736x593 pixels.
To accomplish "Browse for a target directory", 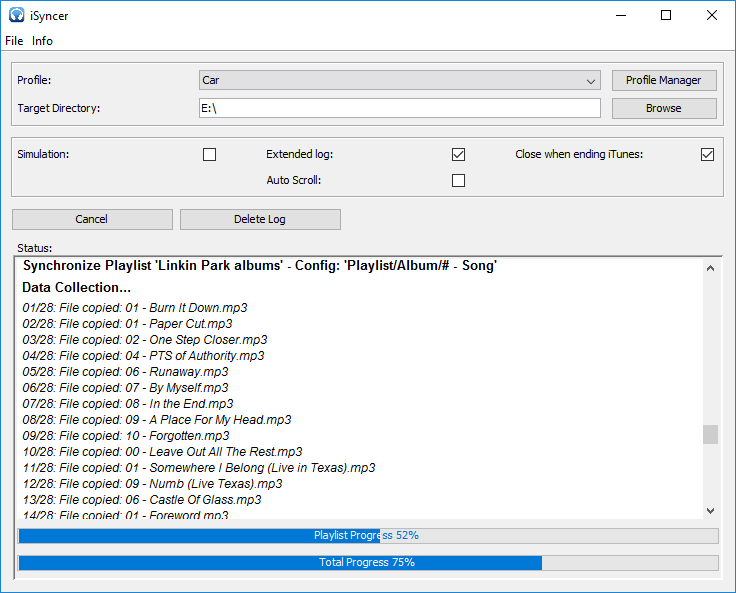I will (x=664, y=108).
